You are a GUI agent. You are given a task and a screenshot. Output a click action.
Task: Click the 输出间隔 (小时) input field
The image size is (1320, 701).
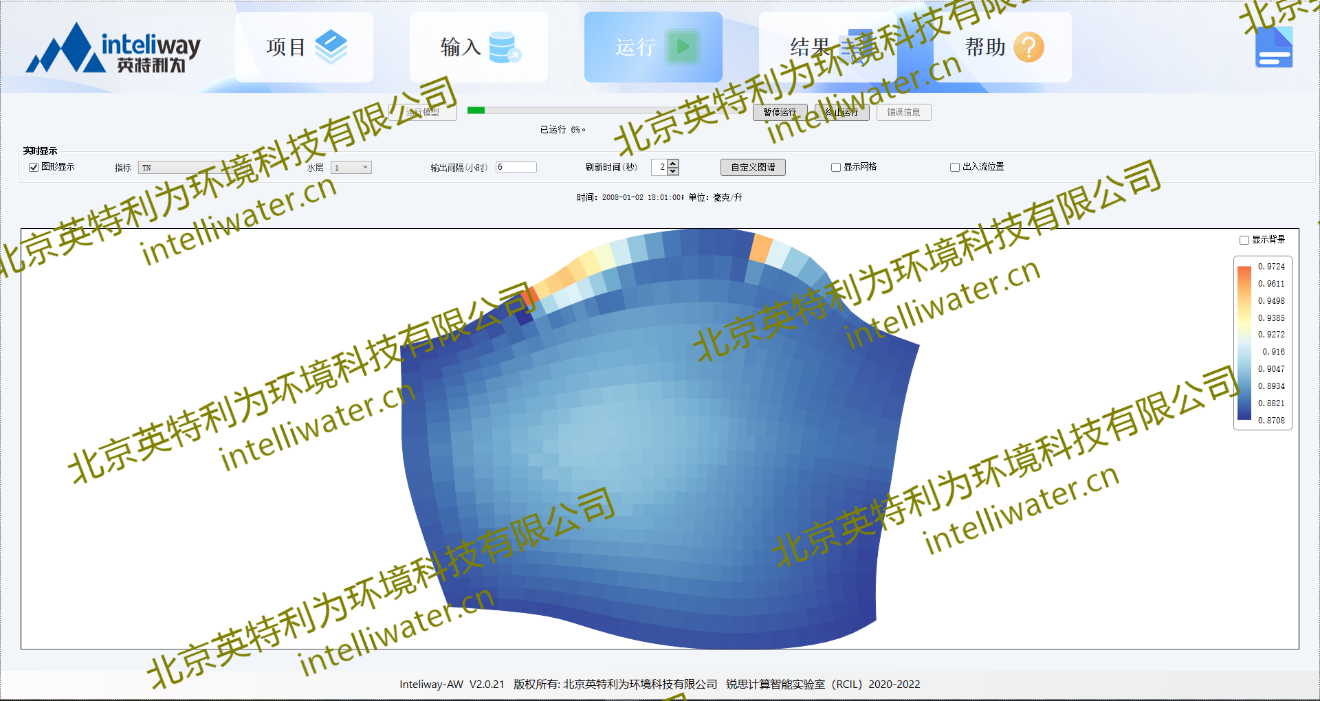(x=516, y=168)
